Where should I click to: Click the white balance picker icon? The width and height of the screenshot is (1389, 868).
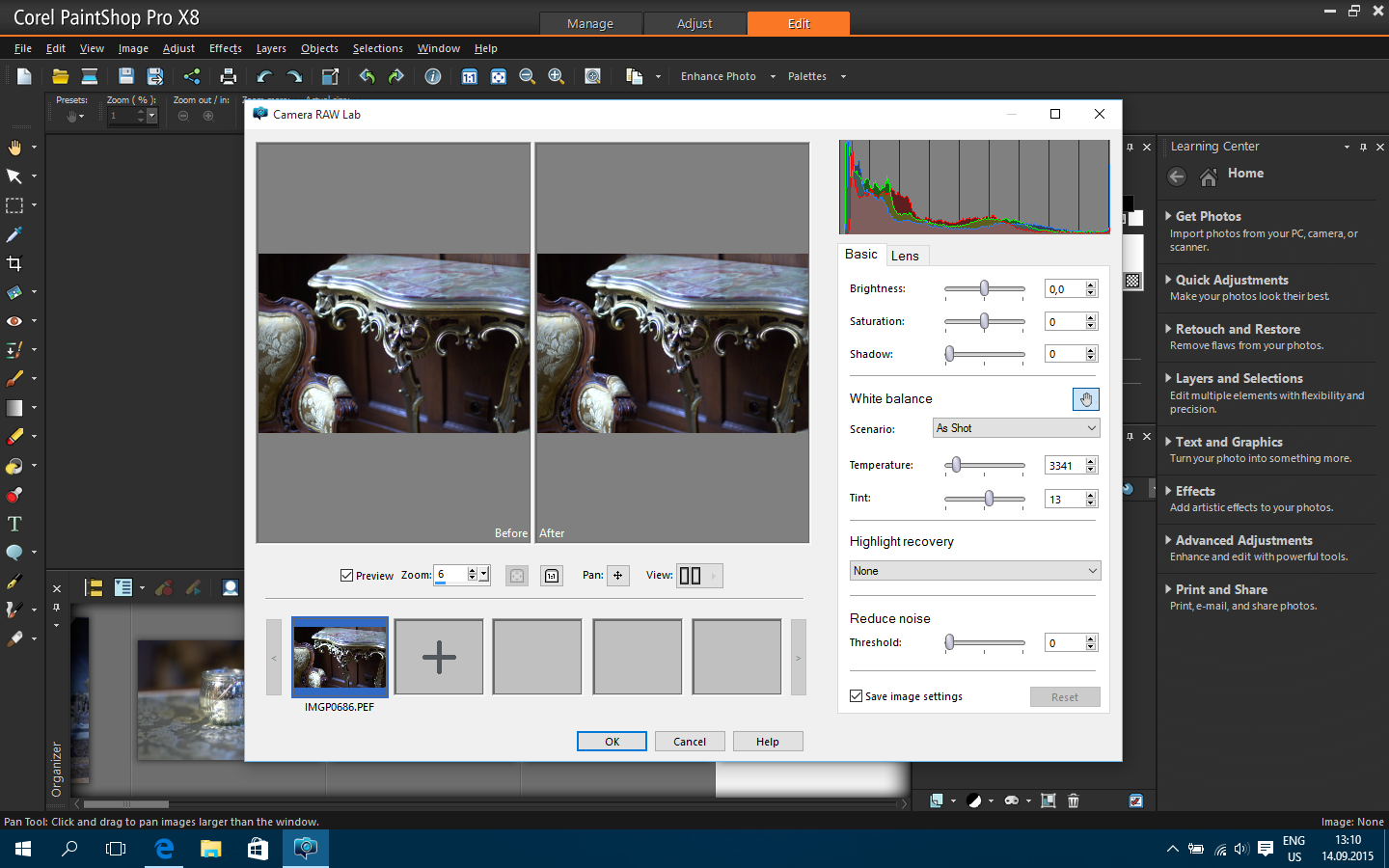click(x=1085, y=399)
